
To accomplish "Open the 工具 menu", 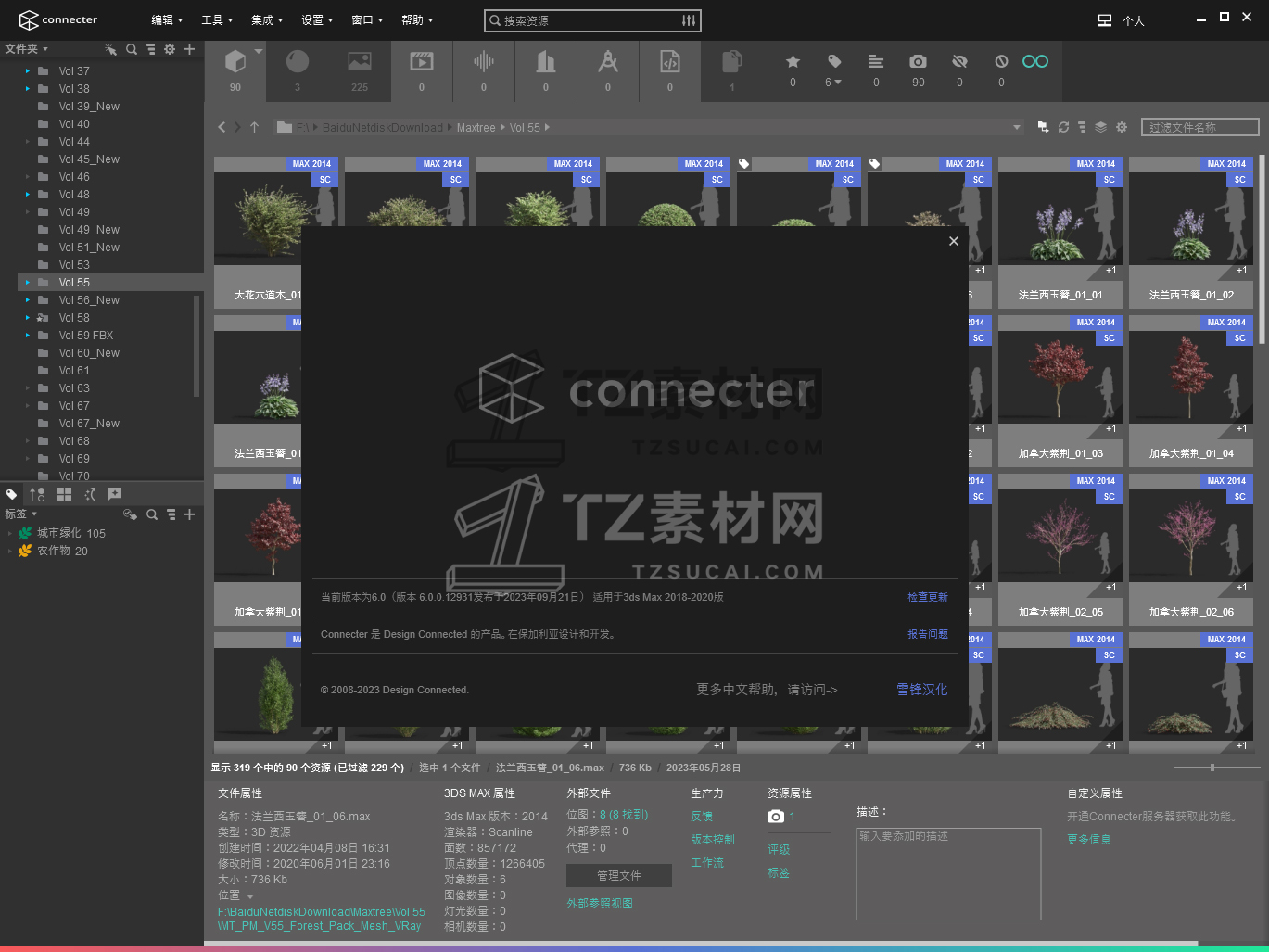I will tap(217, 20).
